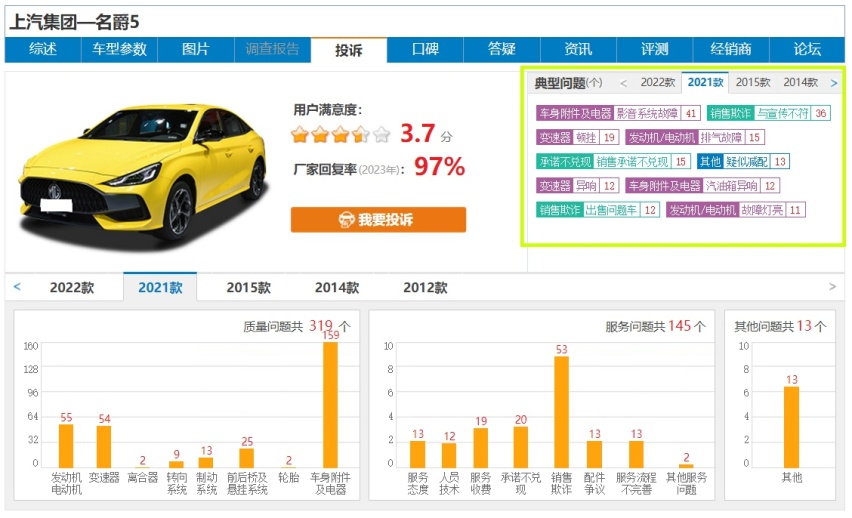Click the 服务态度 bar valued 13

[x=417, y=454]
